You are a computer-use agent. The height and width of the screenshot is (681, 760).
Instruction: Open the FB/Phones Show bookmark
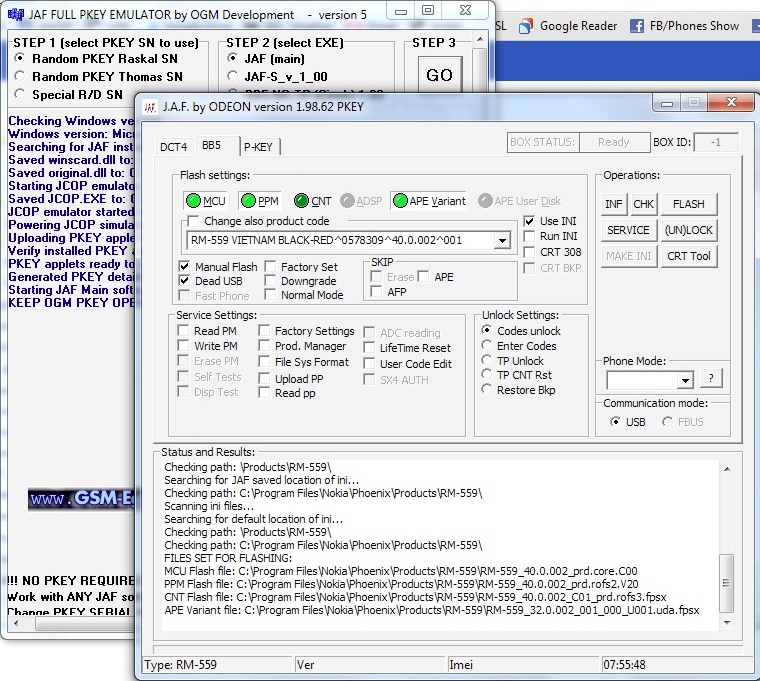684,26
